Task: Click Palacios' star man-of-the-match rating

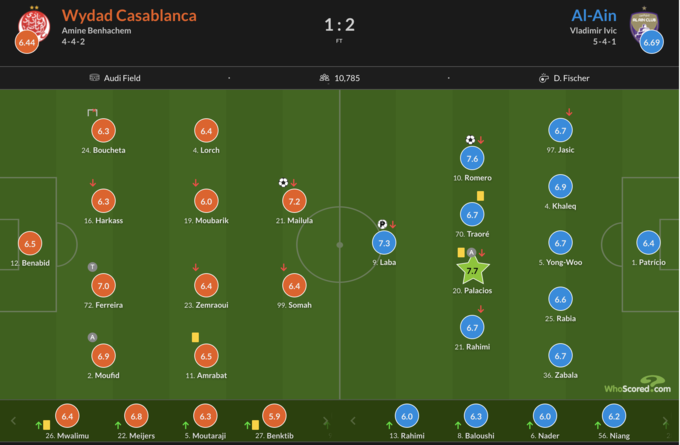Action: 472,270
